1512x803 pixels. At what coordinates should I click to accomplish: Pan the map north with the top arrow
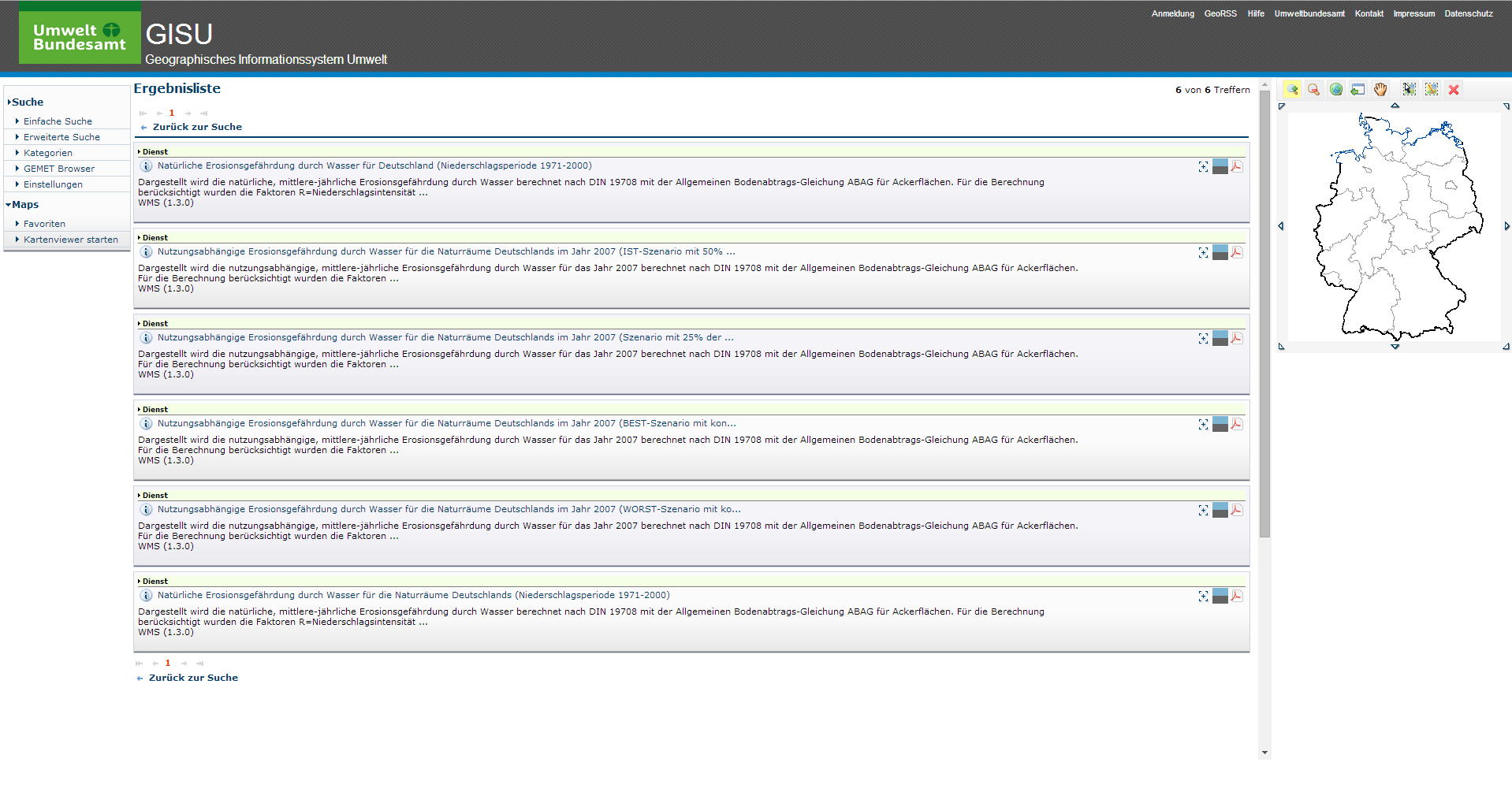tap(1395, 106)
